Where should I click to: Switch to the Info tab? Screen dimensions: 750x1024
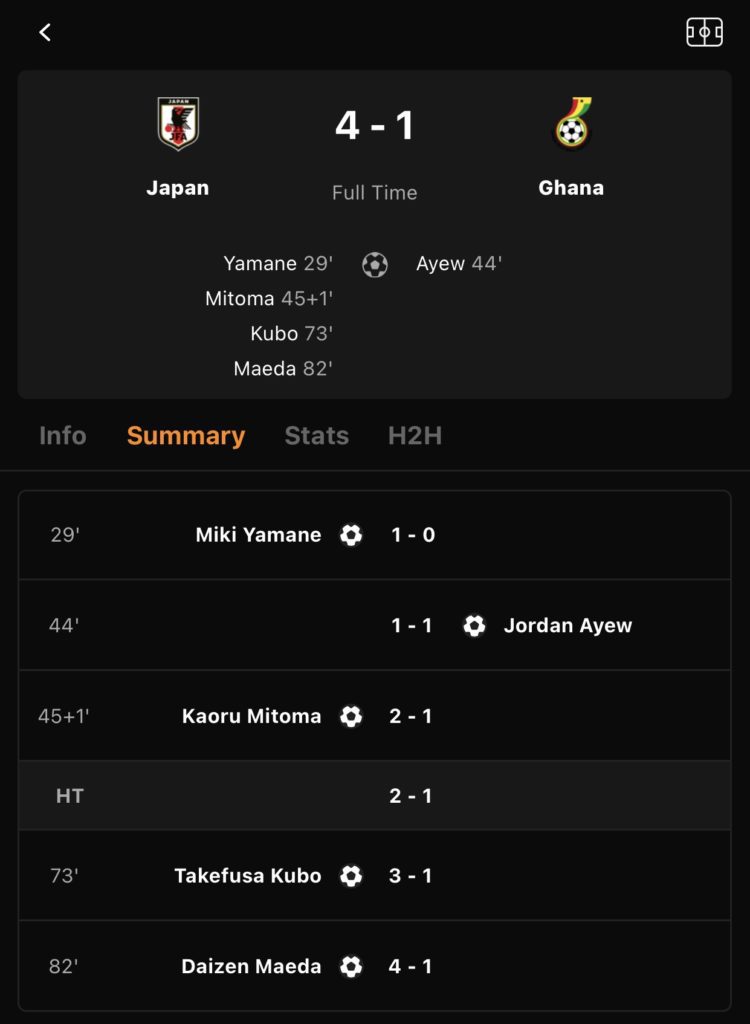63,436
